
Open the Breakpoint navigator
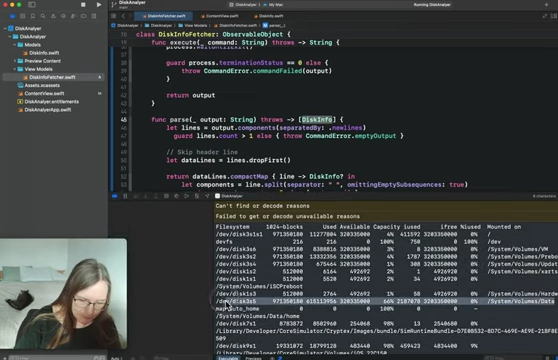coord(84,16)
